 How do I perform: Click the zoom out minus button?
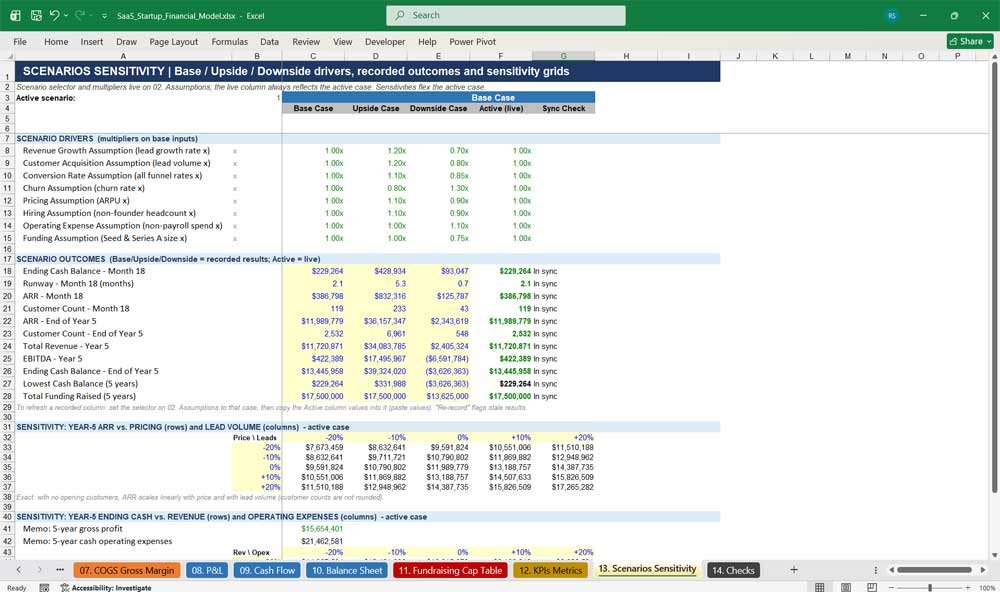pyautogui.click(x=892, y=588)
